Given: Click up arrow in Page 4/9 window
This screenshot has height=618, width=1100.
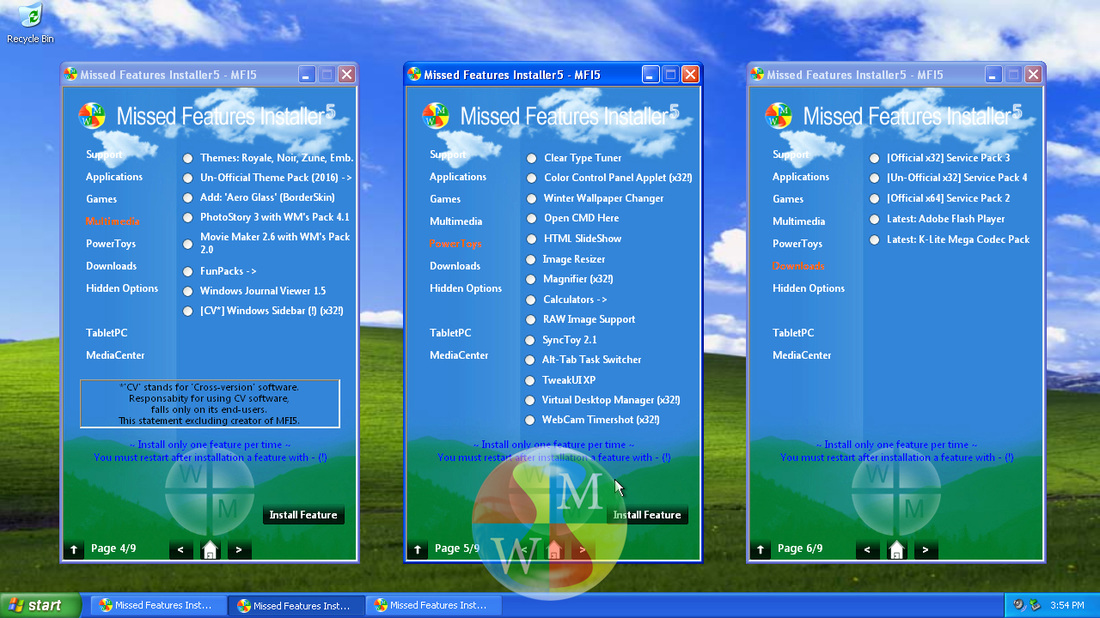Looking at the screenshot, I should click(74, 549).
